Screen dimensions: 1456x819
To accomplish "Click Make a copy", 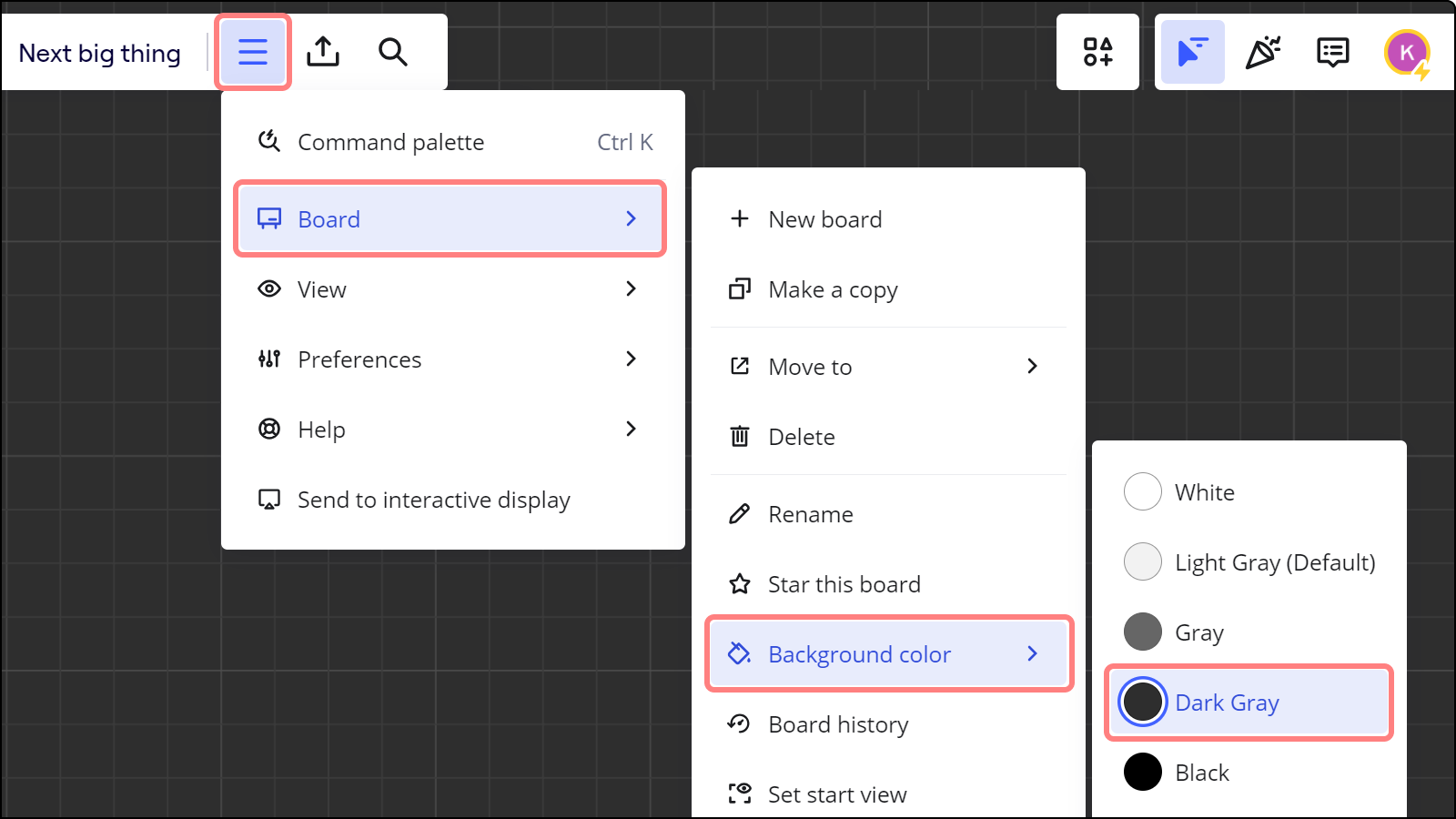I will [x=833, y=289].
